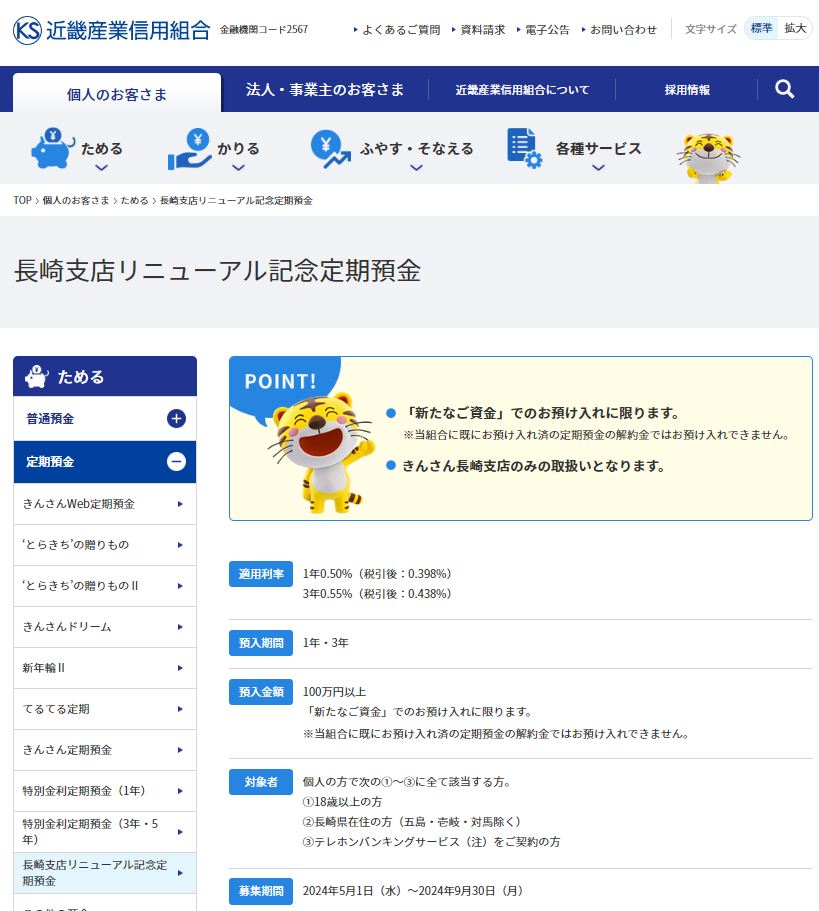Go to the ためる breadcrumb
819x911 pixels.
[x=134, y=200]
